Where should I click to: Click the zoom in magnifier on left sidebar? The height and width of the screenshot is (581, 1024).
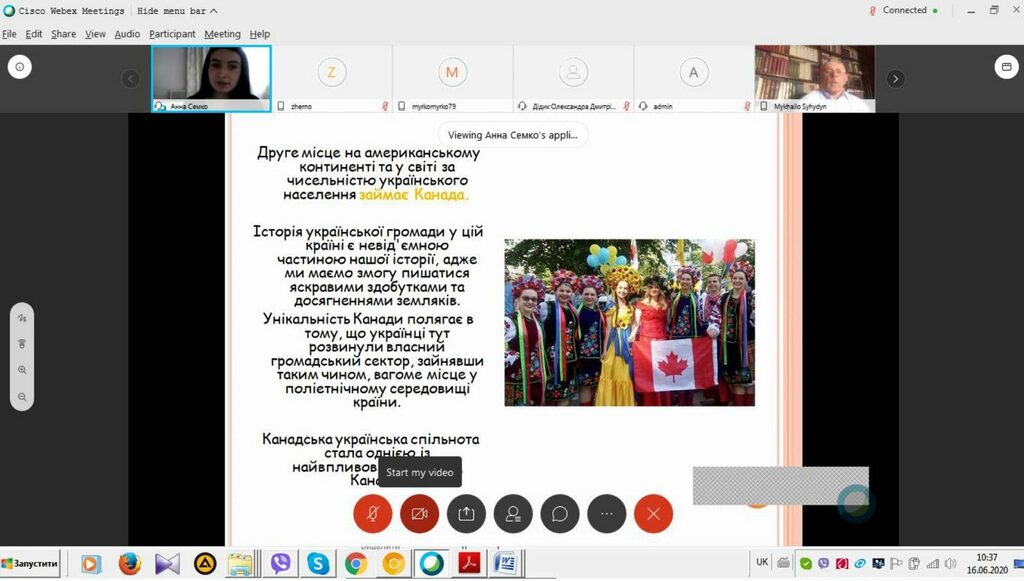click(x=21, y=369)
